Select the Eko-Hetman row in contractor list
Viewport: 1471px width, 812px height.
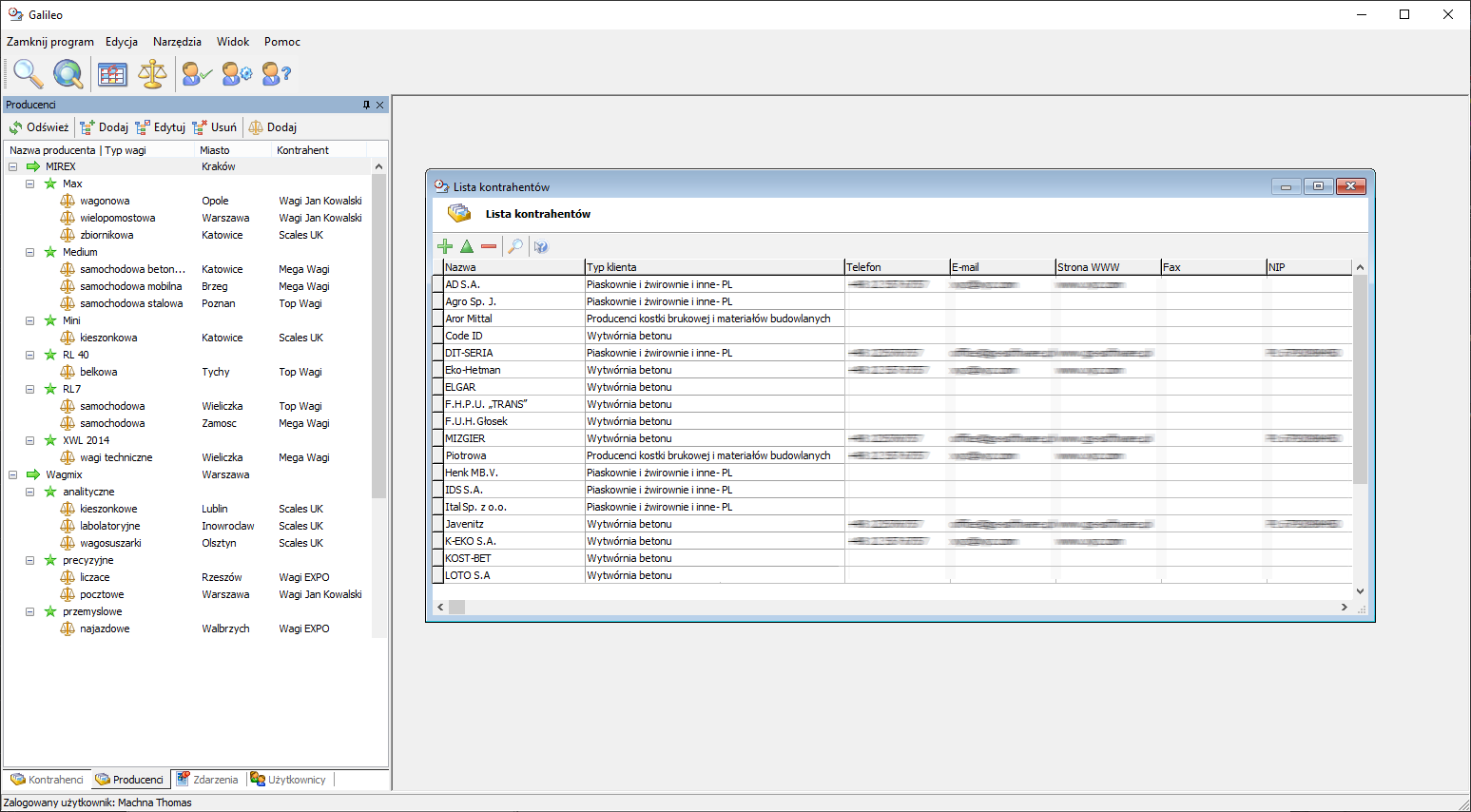(x=473, y=370)
